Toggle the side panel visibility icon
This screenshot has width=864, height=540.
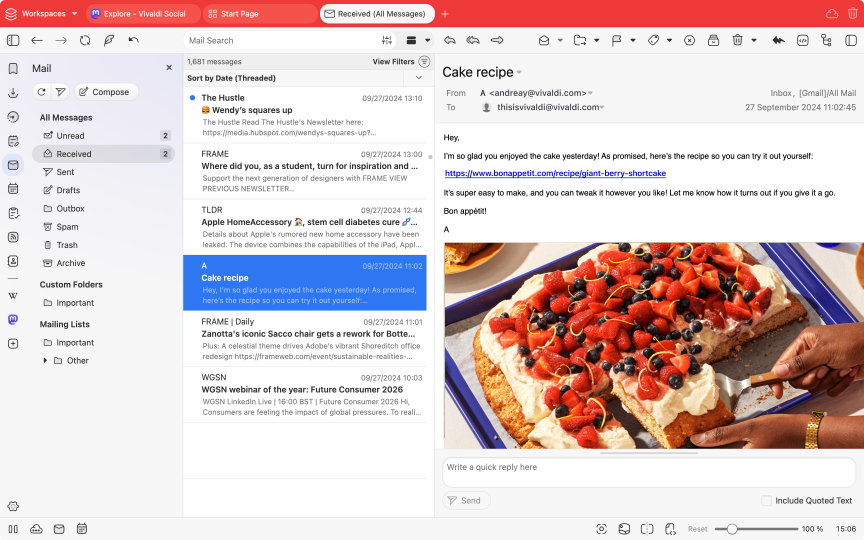pos(13,40)
